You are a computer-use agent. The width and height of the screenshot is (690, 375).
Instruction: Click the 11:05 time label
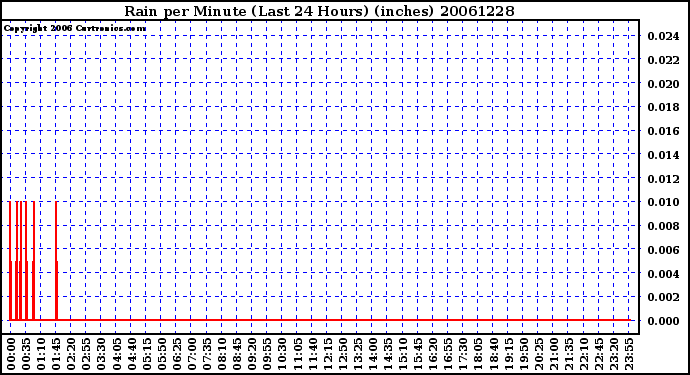pos(297,354)
